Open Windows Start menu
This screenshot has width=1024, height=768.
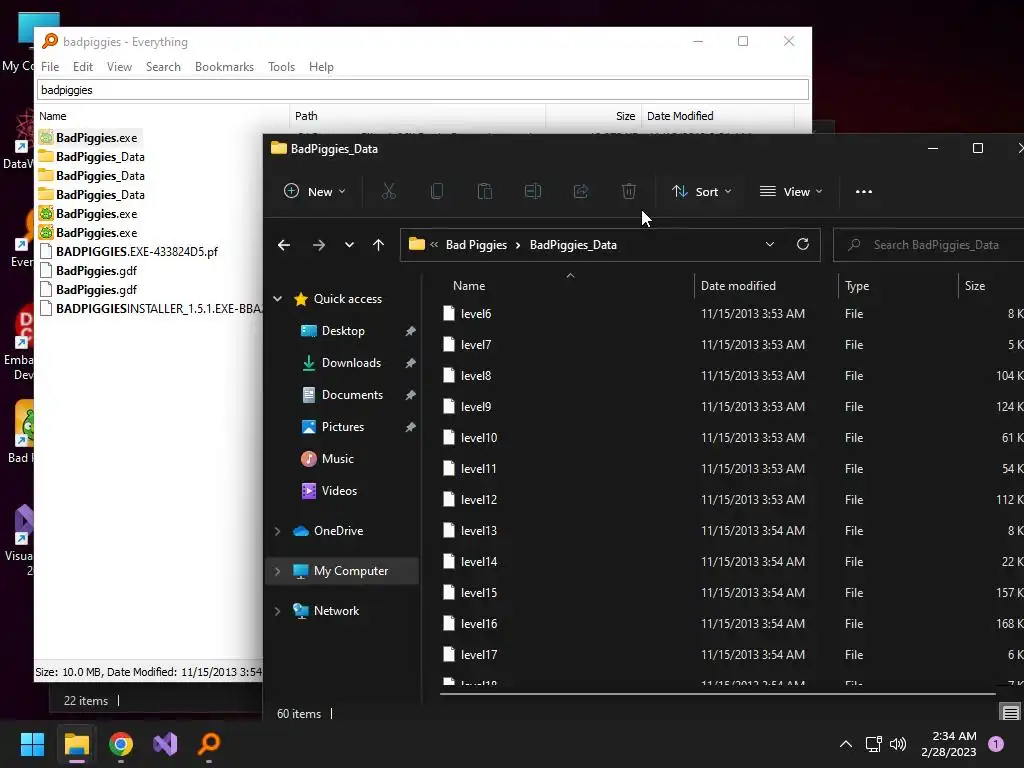32,744
